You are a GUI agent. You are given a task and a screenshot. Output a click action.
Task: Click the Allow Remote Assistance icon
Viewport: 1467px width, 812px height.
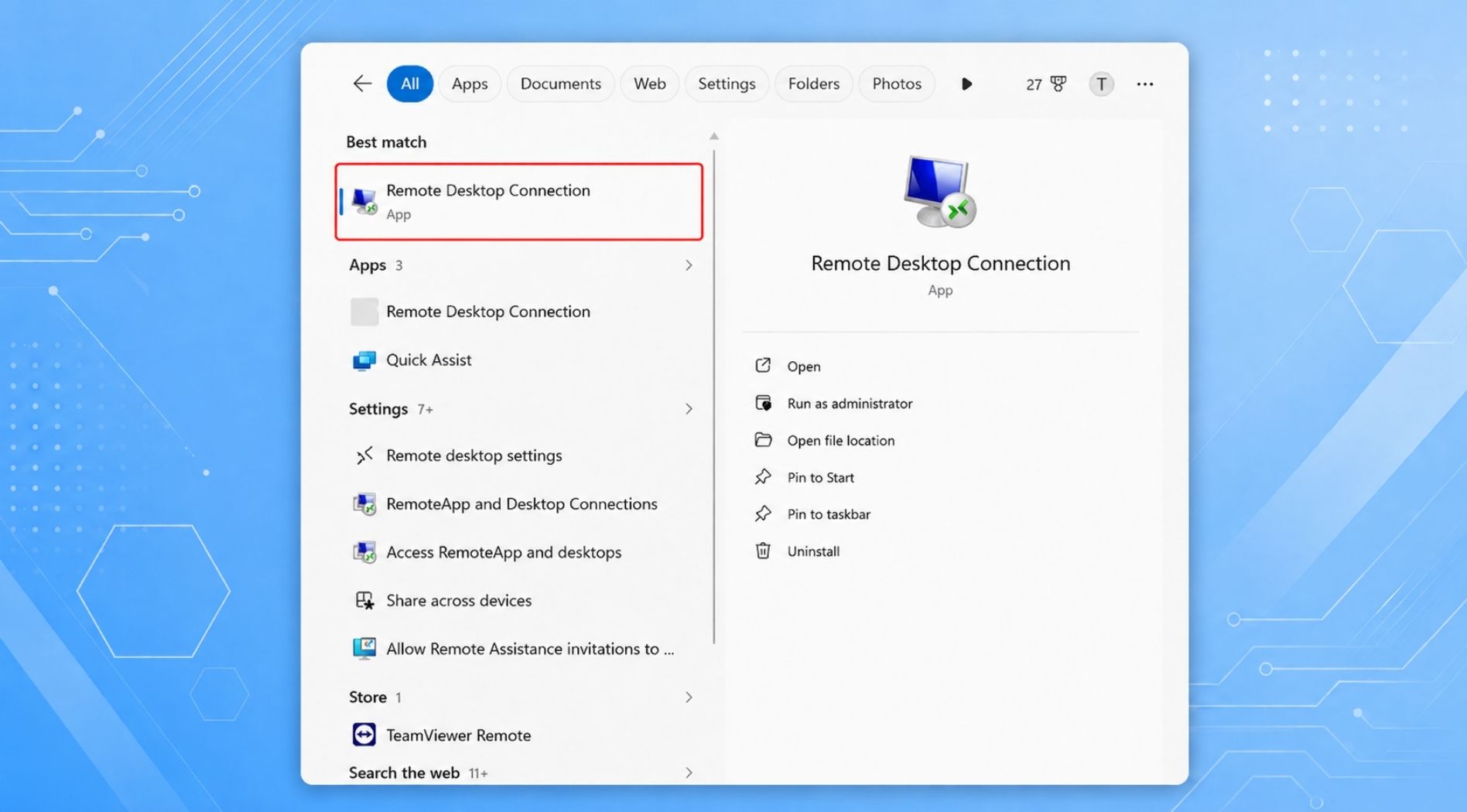click(364, 648)
